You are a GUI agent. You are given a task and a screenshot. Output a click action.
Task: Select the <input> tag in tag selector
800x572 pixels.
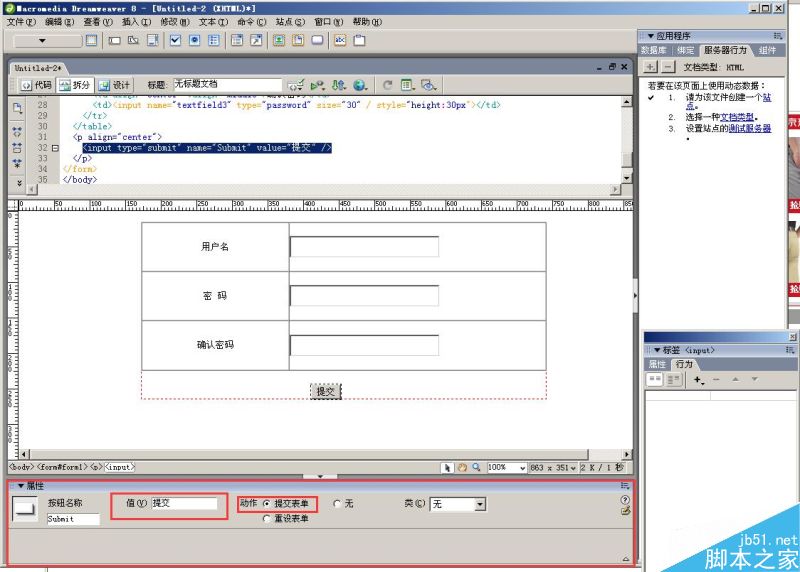(120, 467)
